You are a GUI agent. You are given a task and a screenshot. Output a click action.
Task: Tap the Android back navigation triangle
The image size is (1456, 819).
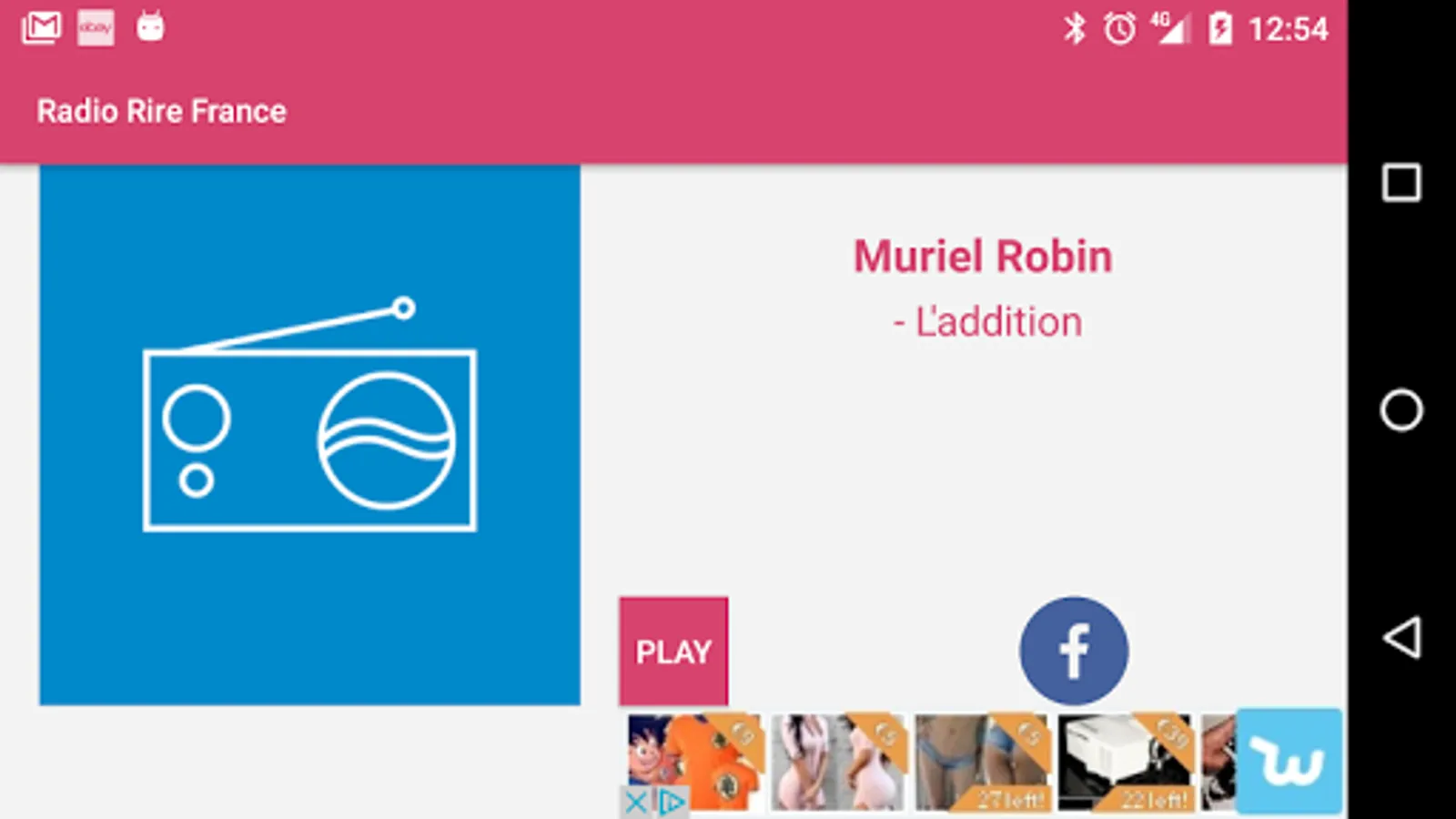tap(1401, 637)
